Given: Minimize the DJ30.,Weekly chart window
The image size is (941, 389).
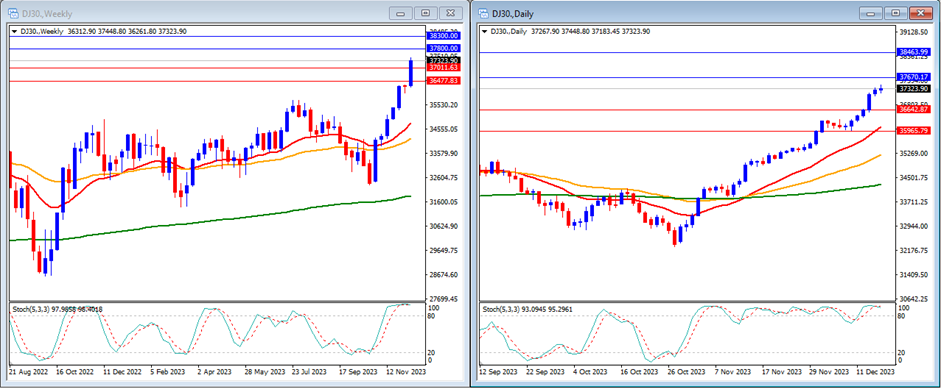Looking at the screenshot, I should 402,13.
